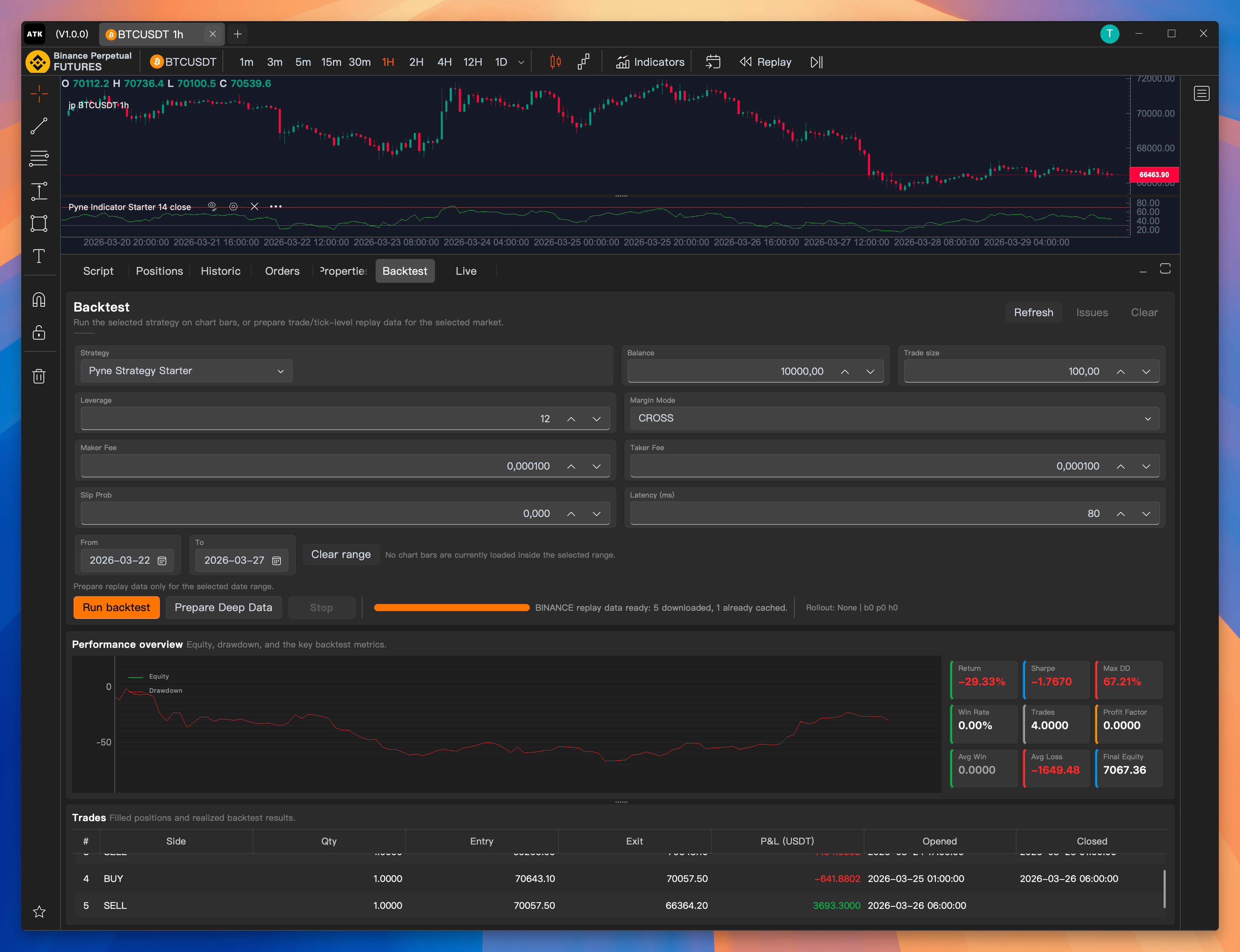Click the go-to-date calendar icon
The height and width of the screenshot is (952, 1240).
point(713,62)
